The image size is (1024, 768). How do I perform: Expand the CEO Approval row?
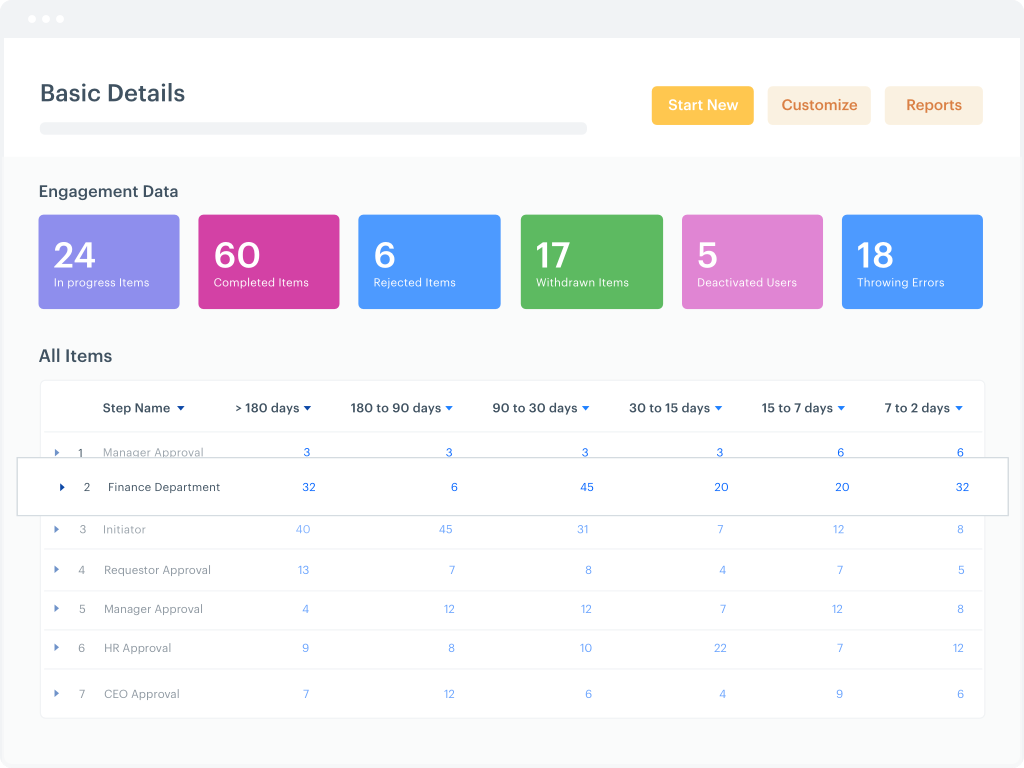point(57,693)
